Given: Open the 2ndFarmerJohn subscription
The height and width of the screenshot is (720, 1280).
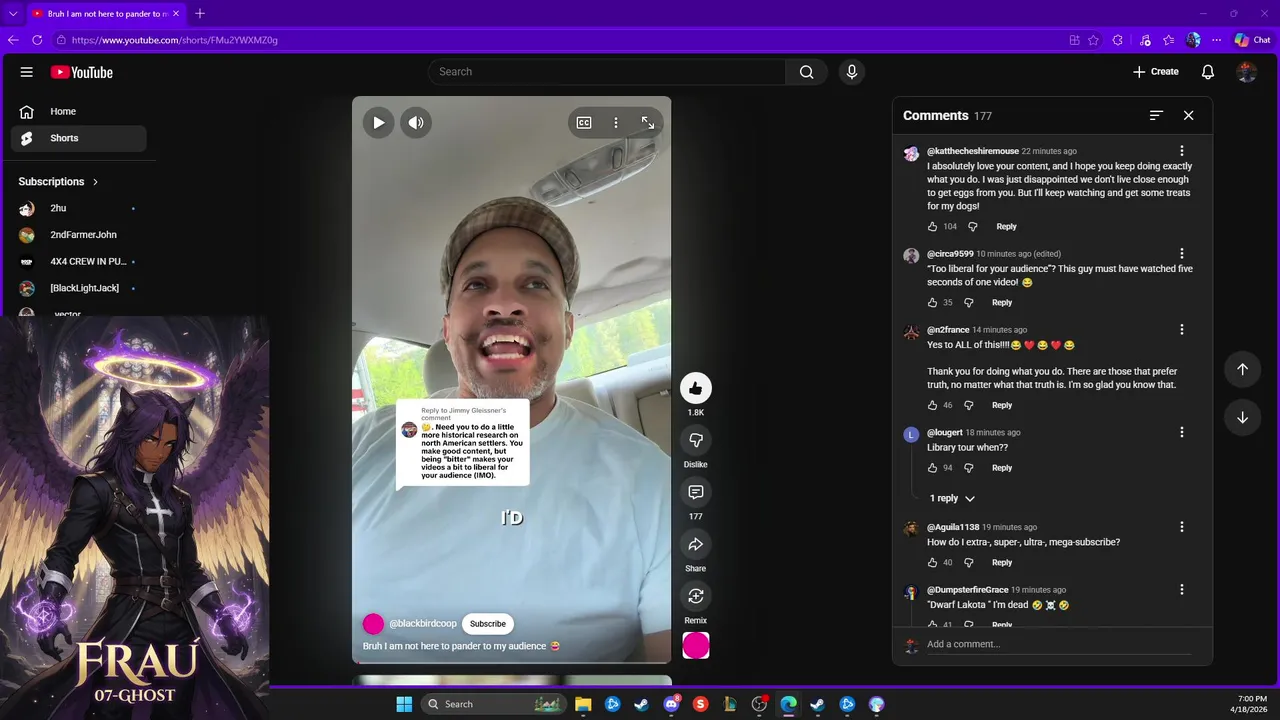Looking at the screenshot, I should click(78, 235).
